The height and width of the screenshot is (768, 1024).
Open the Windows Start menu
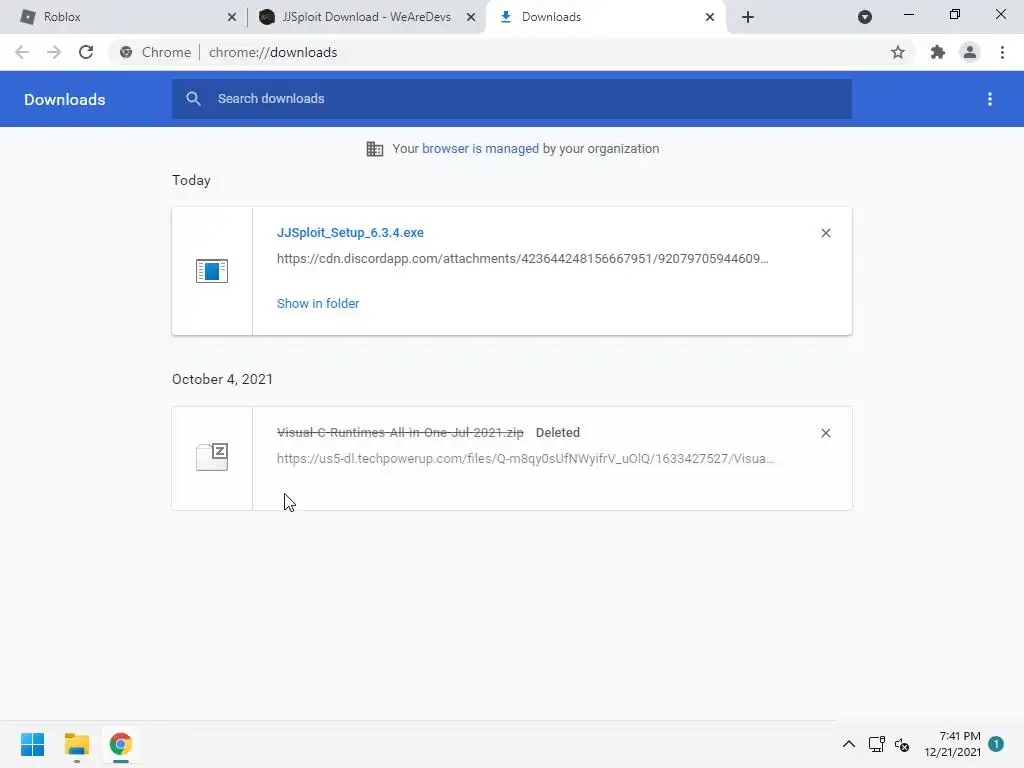point(32,744)
